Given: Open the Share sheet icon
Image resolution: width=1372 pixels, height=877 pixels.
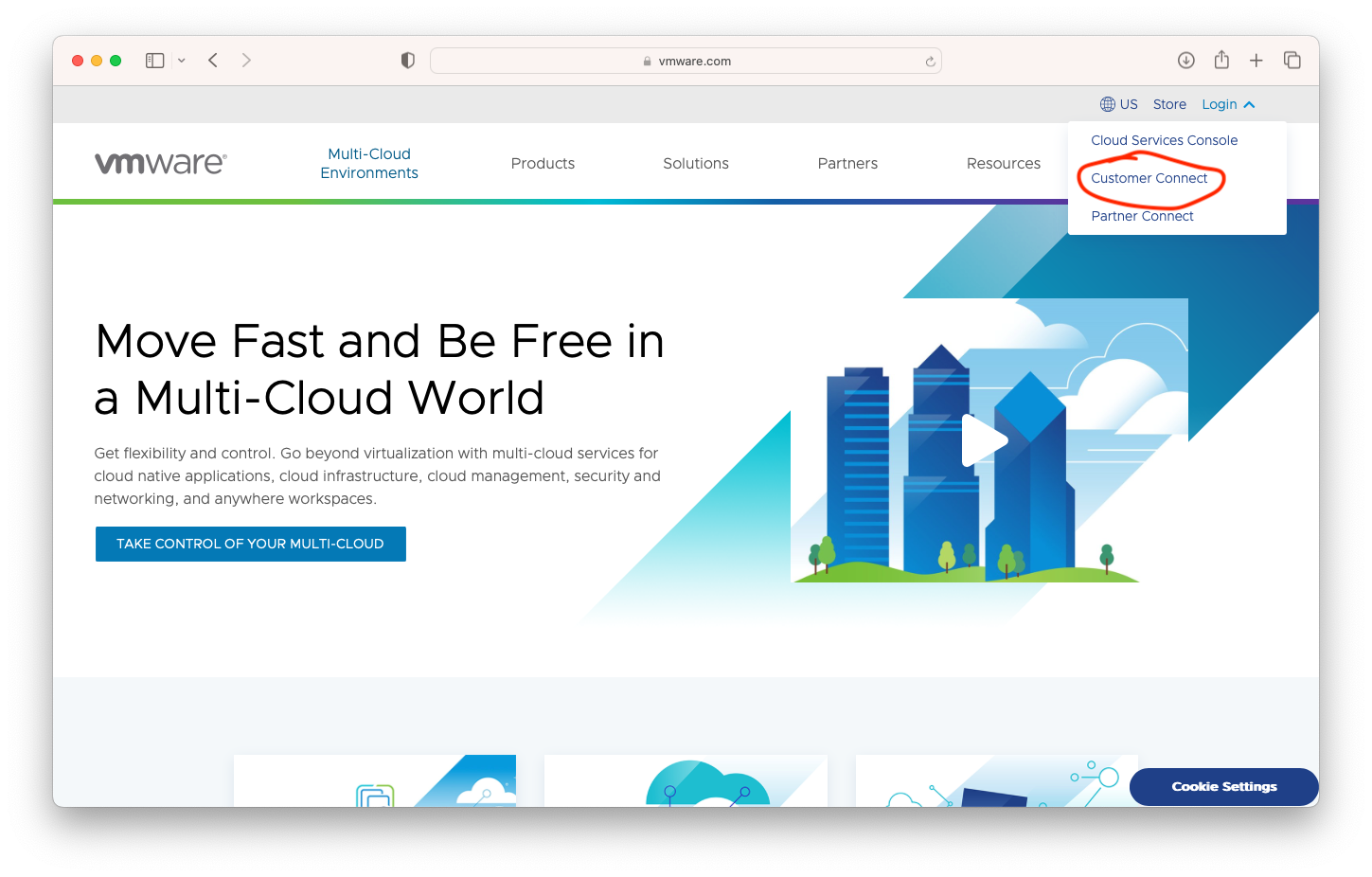Looking at the screenshot, I should tap(1221, 61).
